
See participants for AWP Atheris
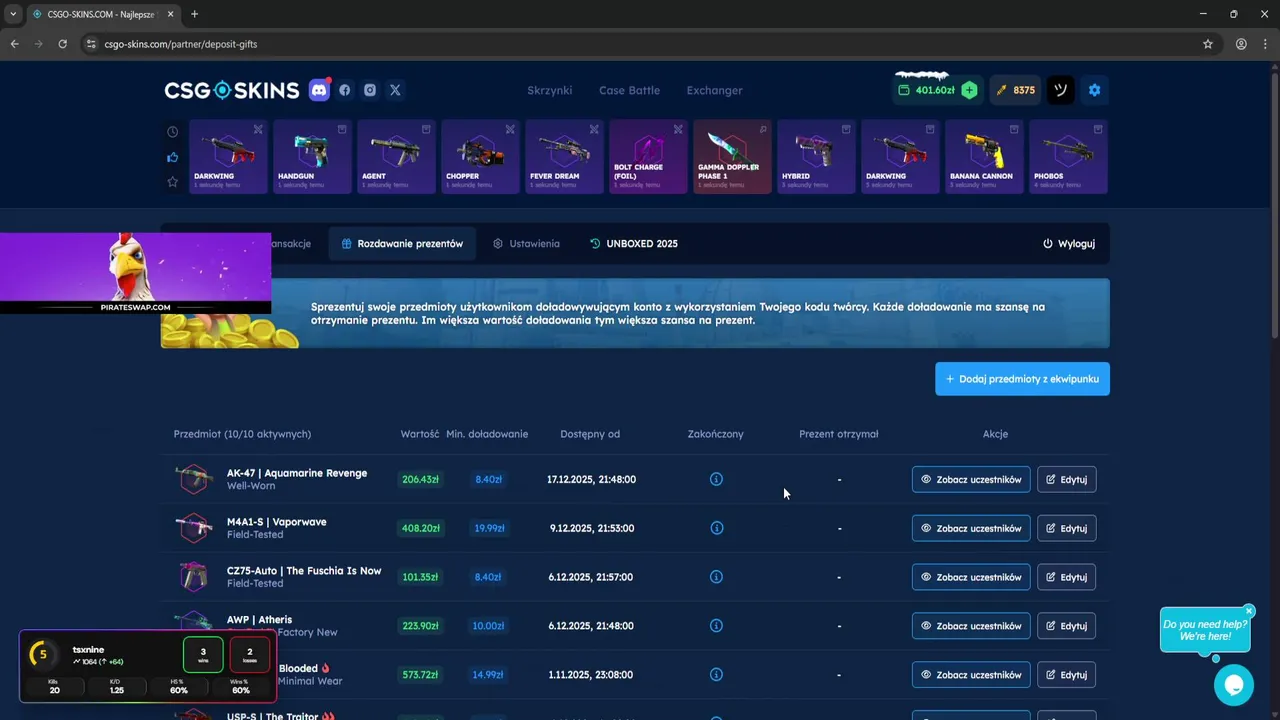pyautogui.click(x=971, y=626)
